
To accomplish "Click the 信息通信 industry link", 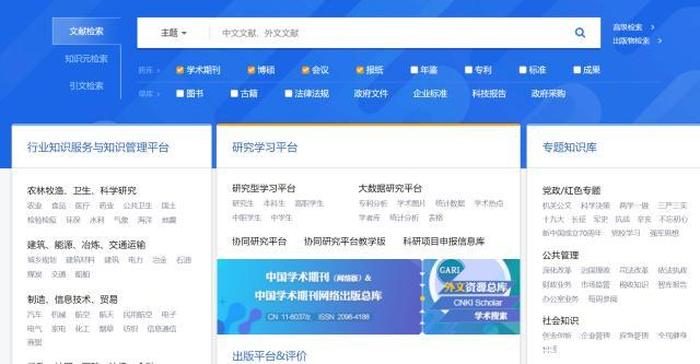I will tap(162, 328).
